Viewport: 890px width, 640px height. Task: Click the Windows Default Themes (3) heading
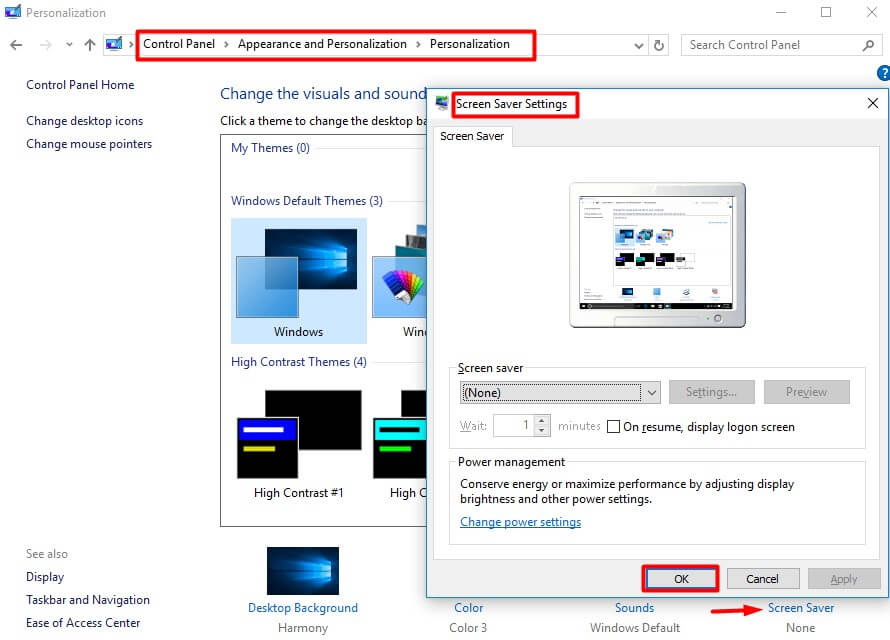click(307, 201)
